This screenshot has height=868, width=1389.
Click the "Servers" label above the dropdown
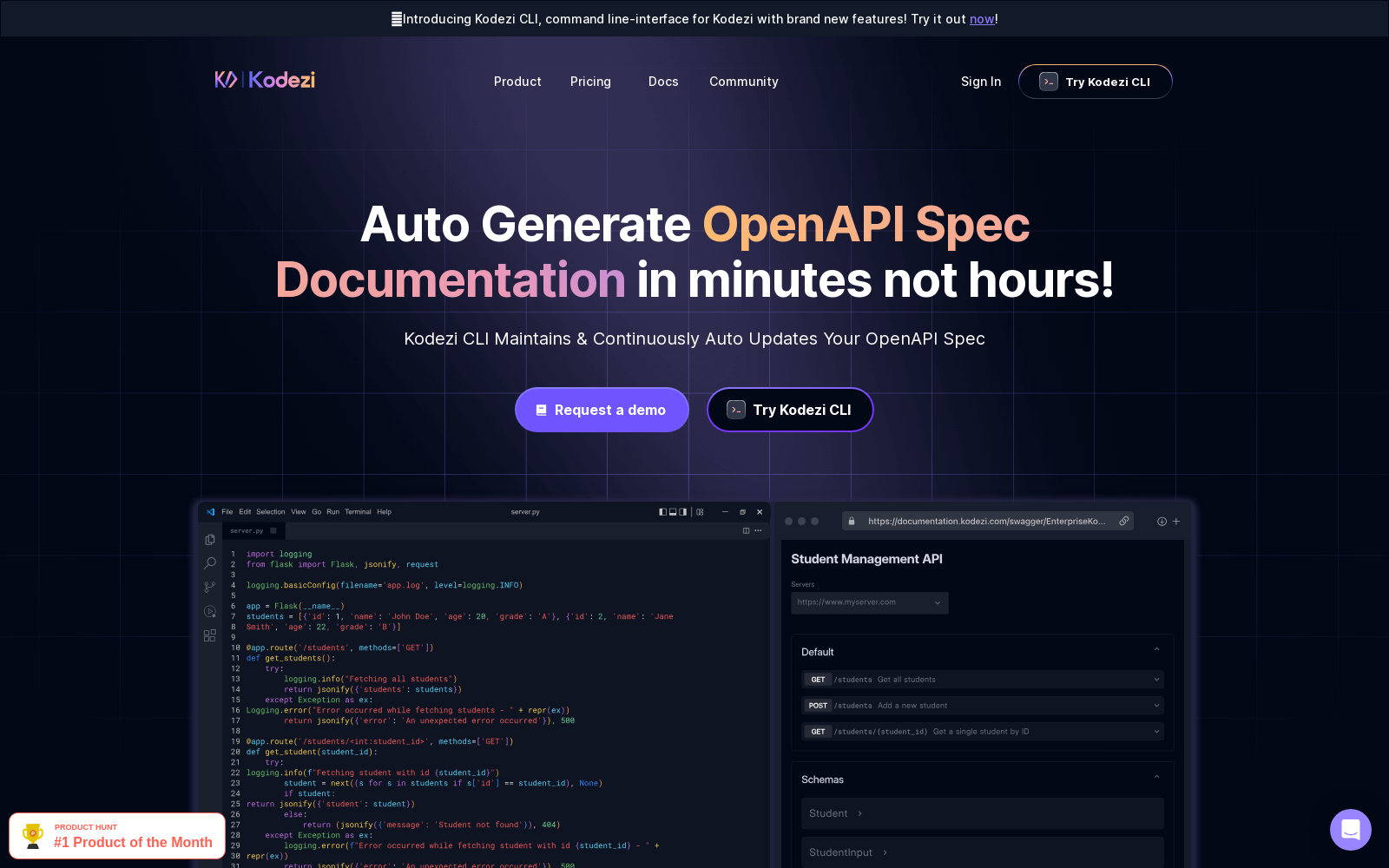(803, 584)
